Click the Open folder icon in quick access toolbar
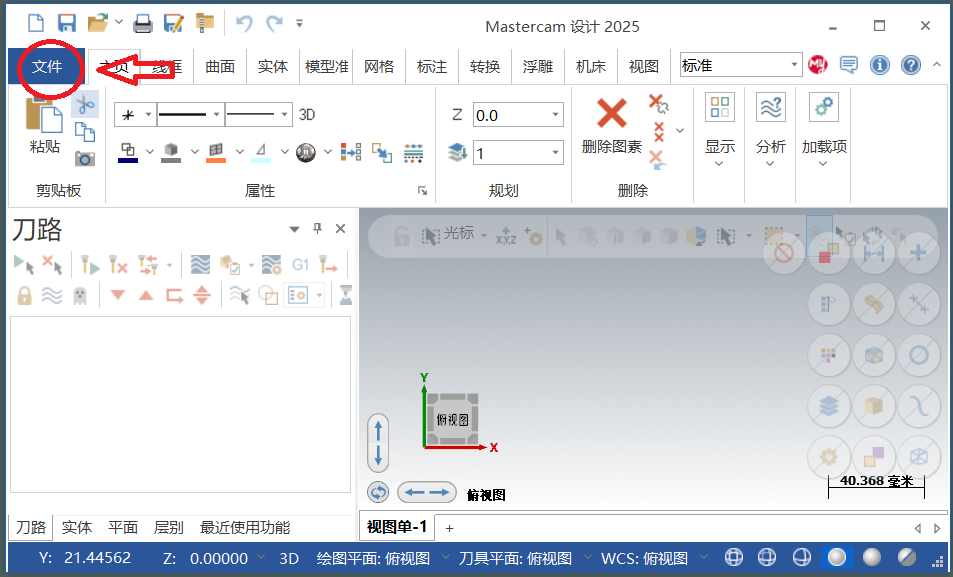This screenshot has width=953, height=577. click(98, 23)
